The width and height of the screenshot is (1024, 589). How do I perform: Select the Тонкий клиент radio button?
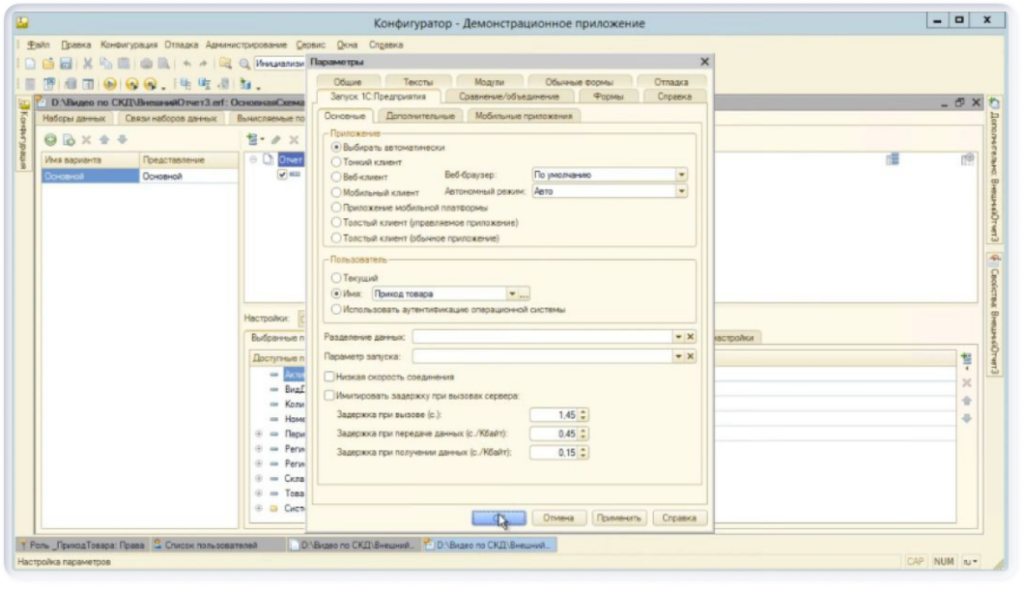coord(336,161)
